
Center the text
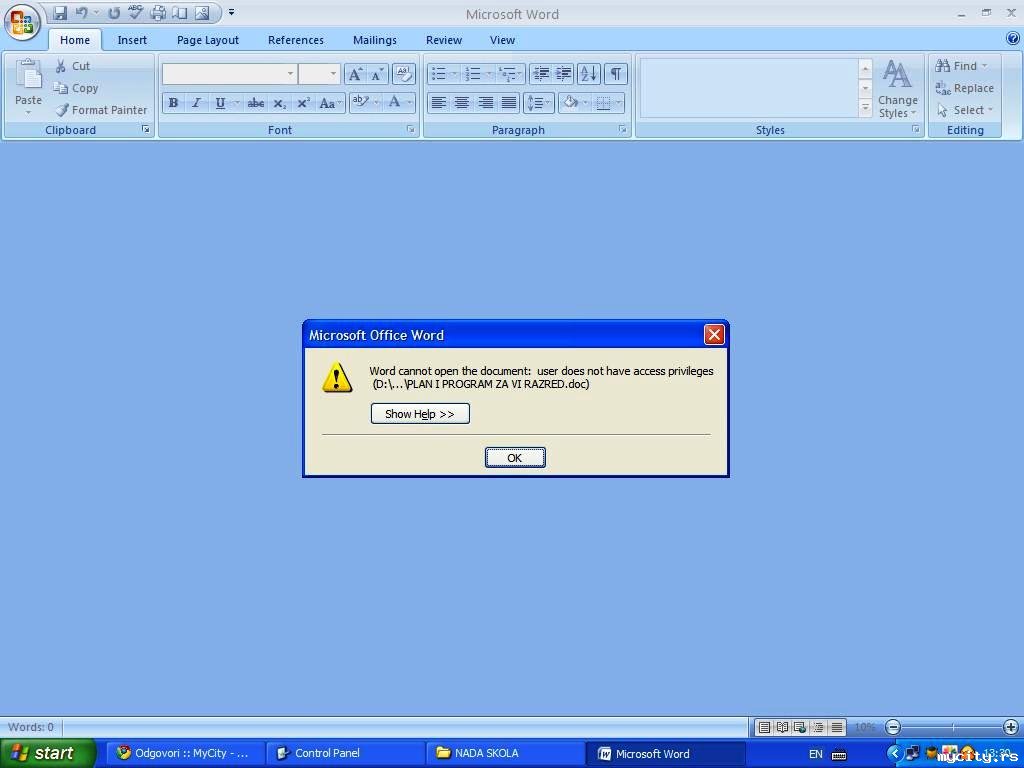click(462, 103)
